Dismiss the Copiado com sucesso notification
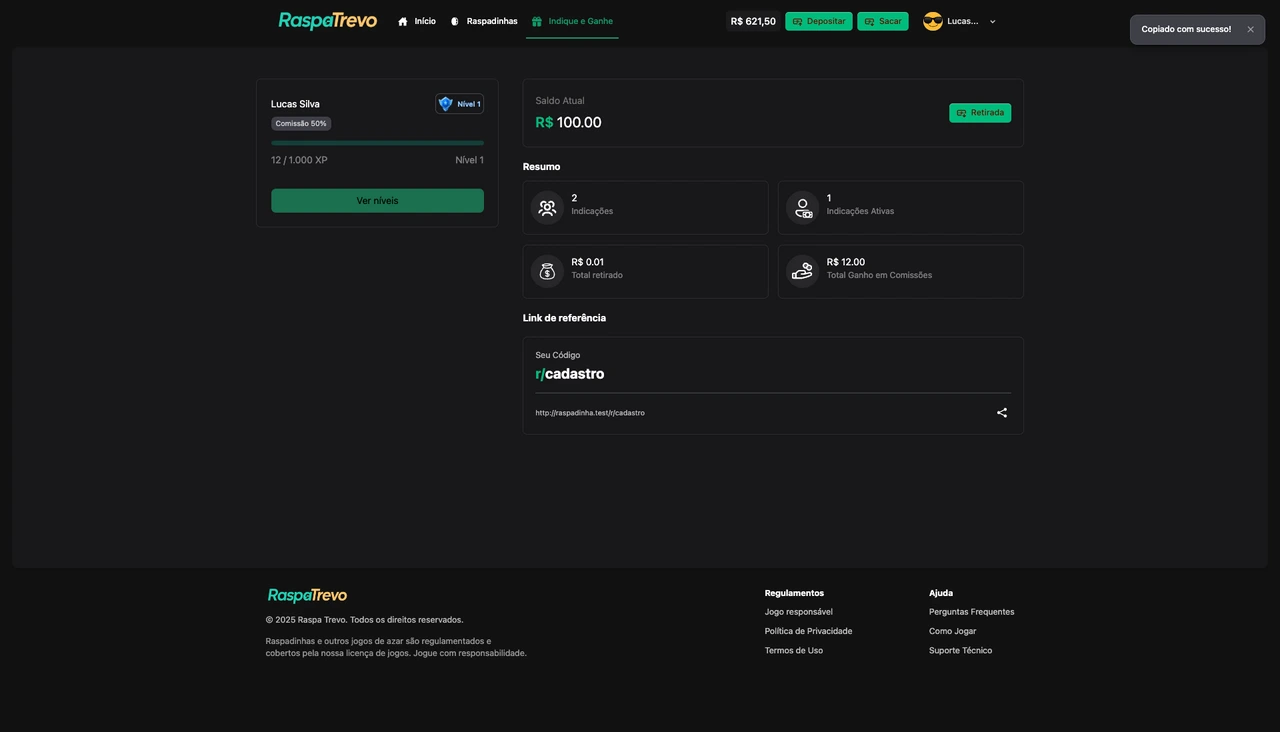 tap(1250, 29)
